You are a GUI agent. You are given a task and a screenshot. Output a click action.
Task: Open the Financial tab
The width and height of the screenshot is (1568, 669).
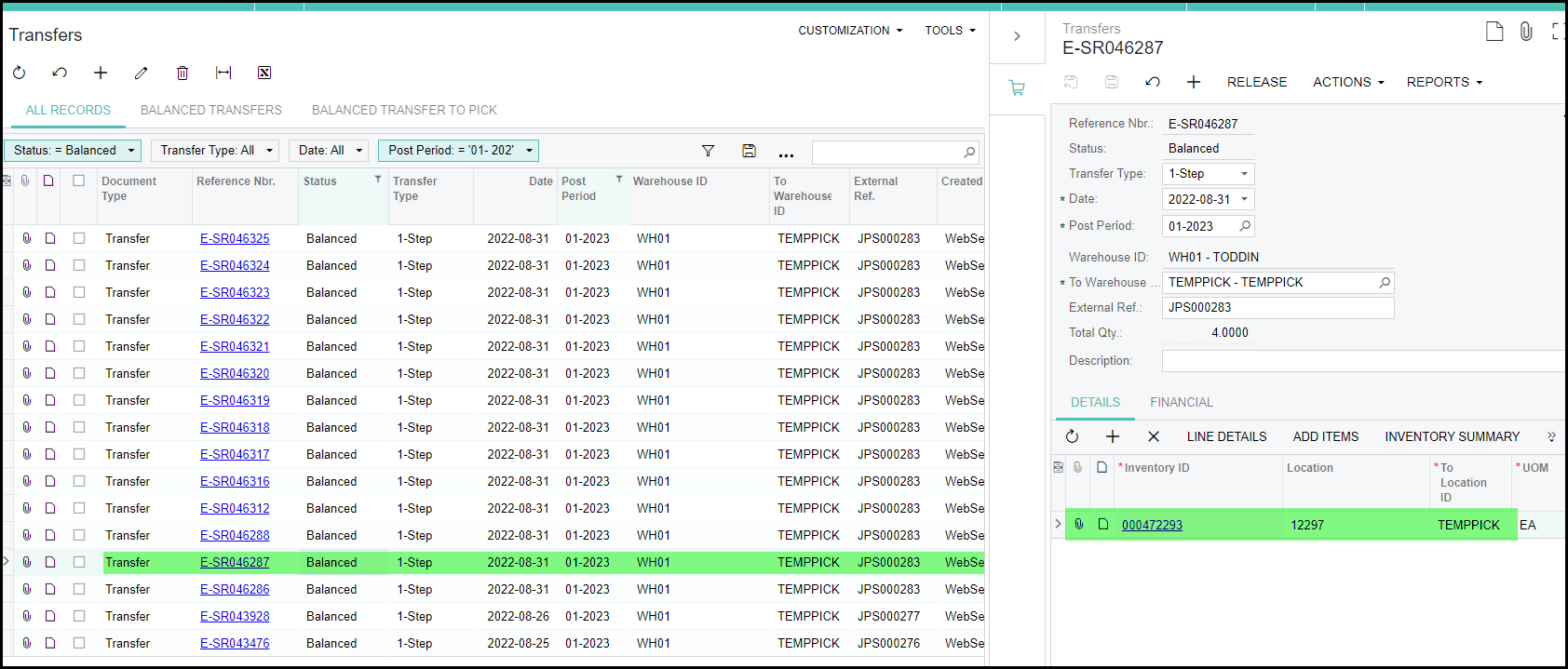pos(1181,402)
